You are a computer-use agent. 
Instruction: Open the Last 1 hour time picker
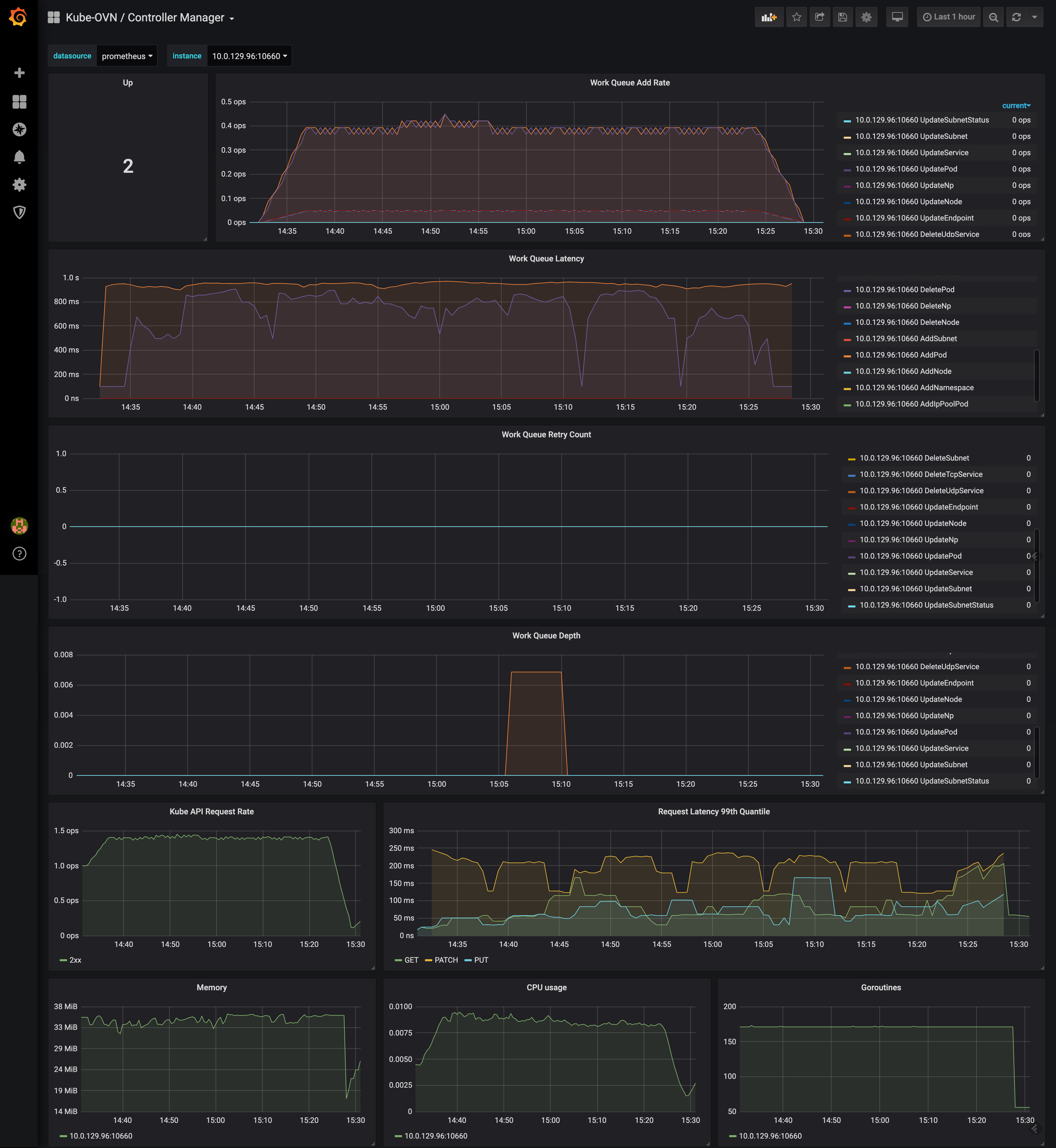pos(949,17)
